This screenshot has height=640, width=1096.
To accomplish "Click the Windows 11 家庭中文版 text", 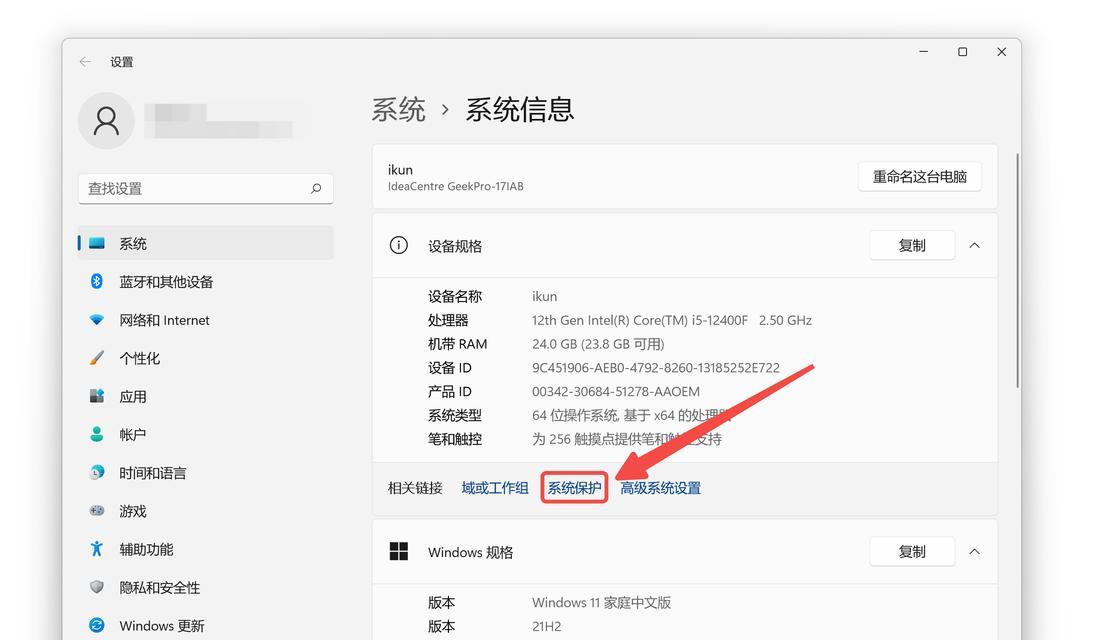I will 601,602.
